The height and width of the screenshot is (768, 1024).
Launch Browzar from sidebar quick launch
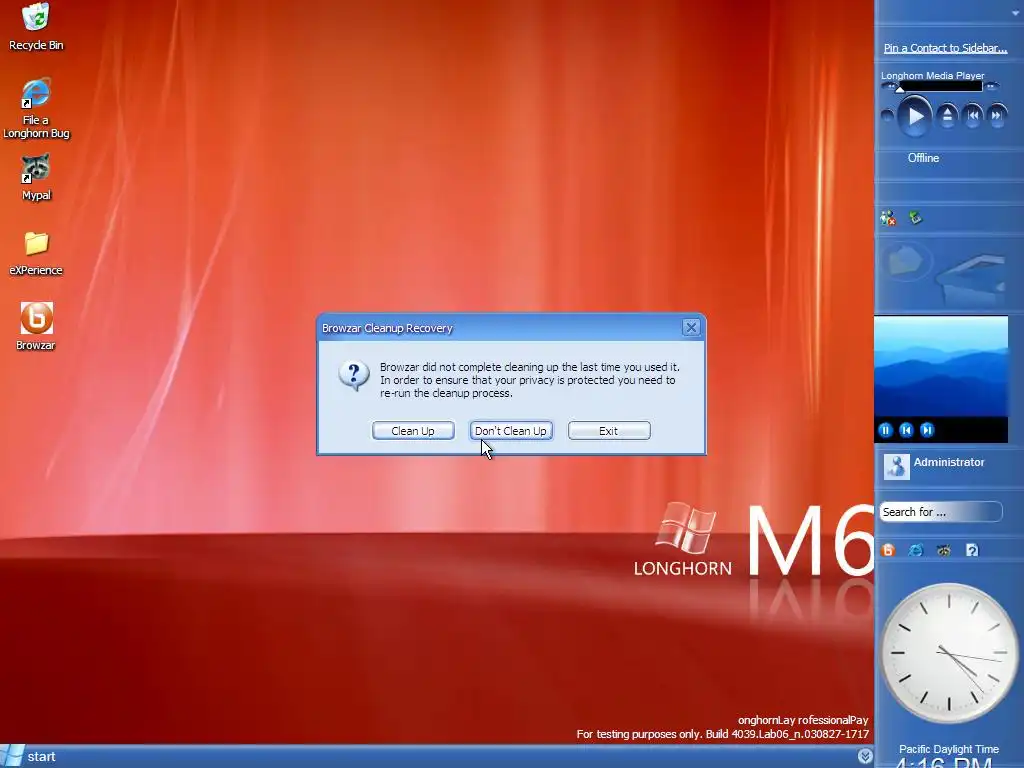point(888,551)
